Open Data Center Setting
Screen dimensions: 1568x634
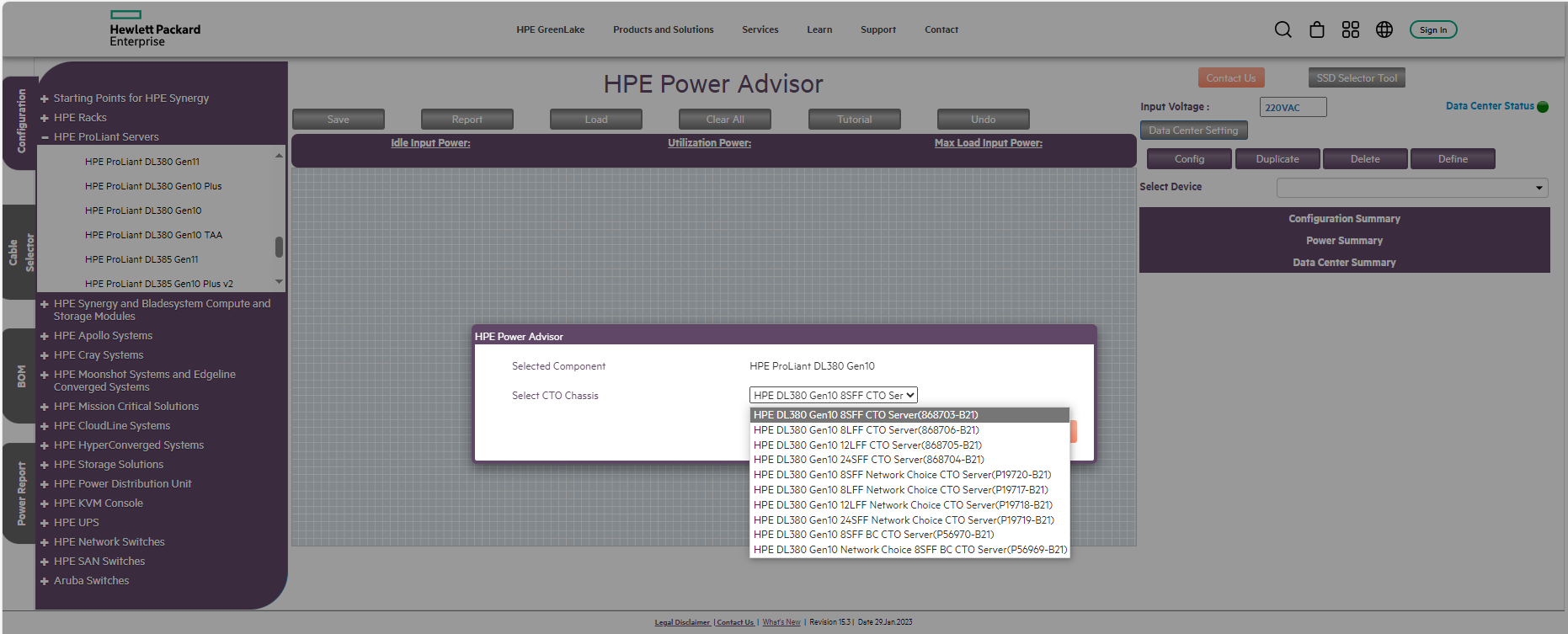(x=1193, y=131)
